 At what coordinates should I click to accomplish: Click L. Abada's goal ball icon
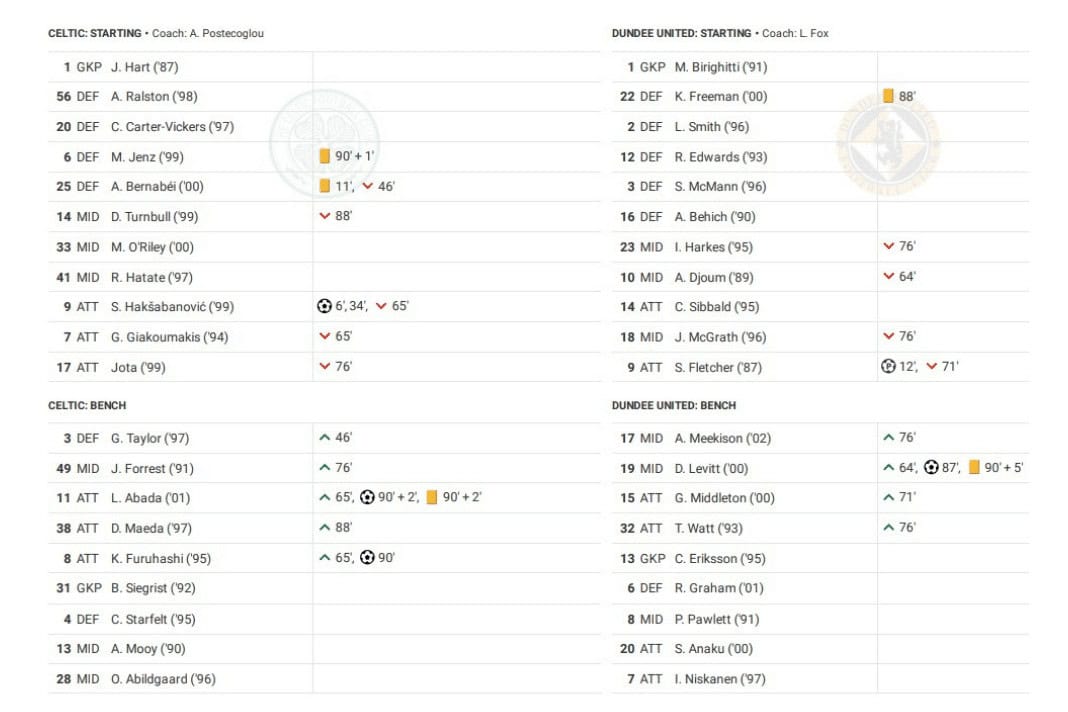pos(367,497)
